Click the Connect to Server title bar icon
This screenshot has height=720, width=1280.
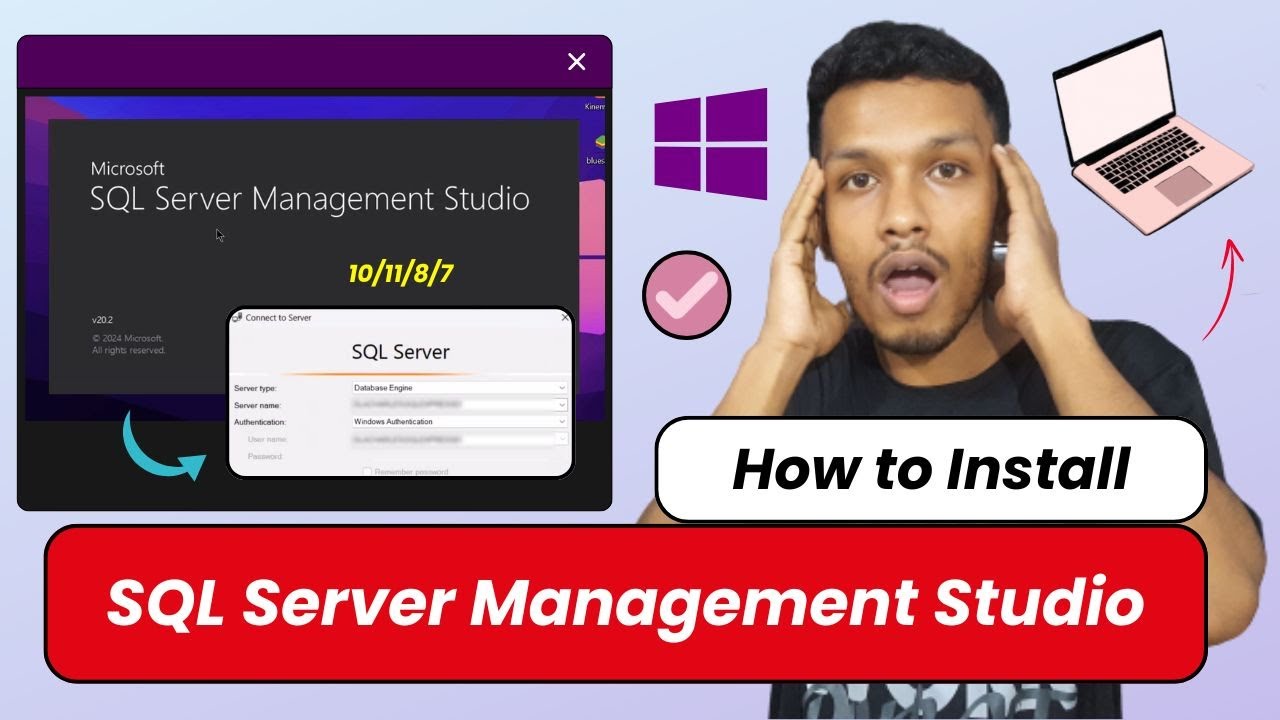coord(237,317)
